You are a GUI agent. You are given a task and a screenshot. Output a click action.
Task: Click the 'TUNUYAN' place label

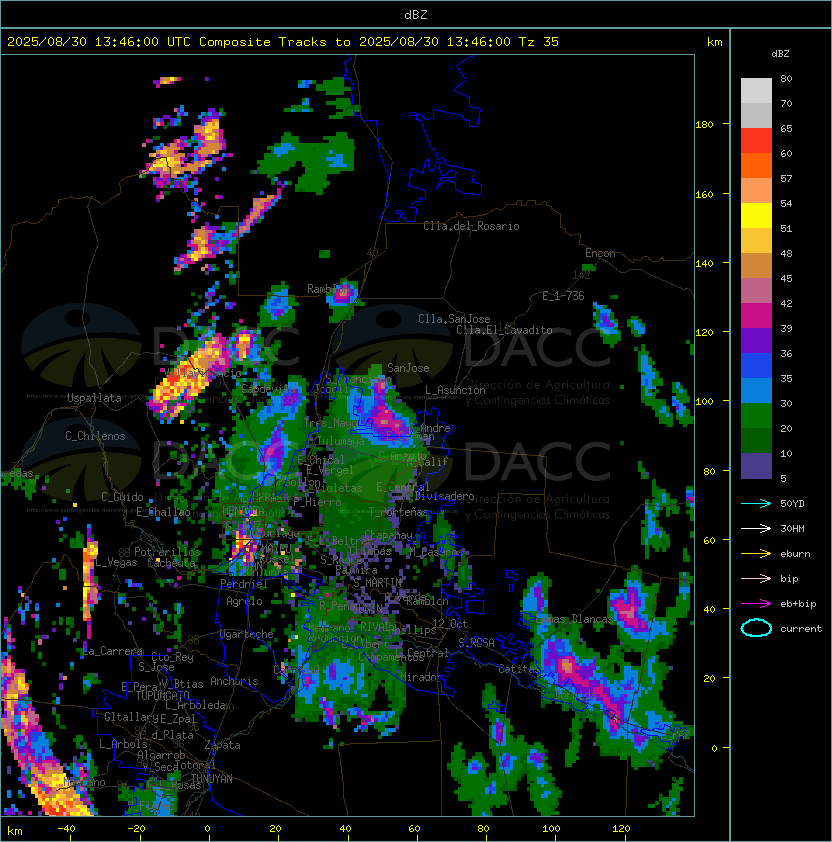click(x=212, y=779)
